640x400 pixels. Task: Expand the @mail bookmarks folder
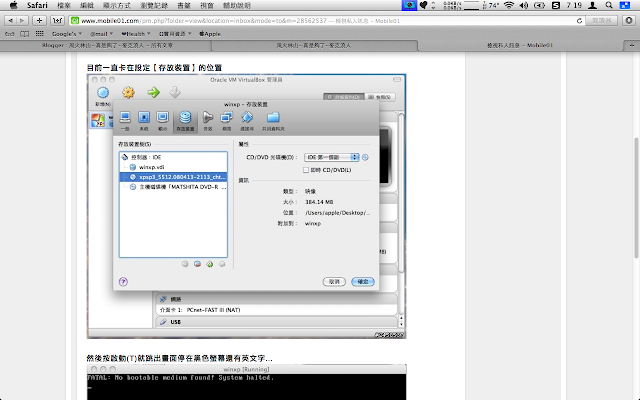click(101, 34)
